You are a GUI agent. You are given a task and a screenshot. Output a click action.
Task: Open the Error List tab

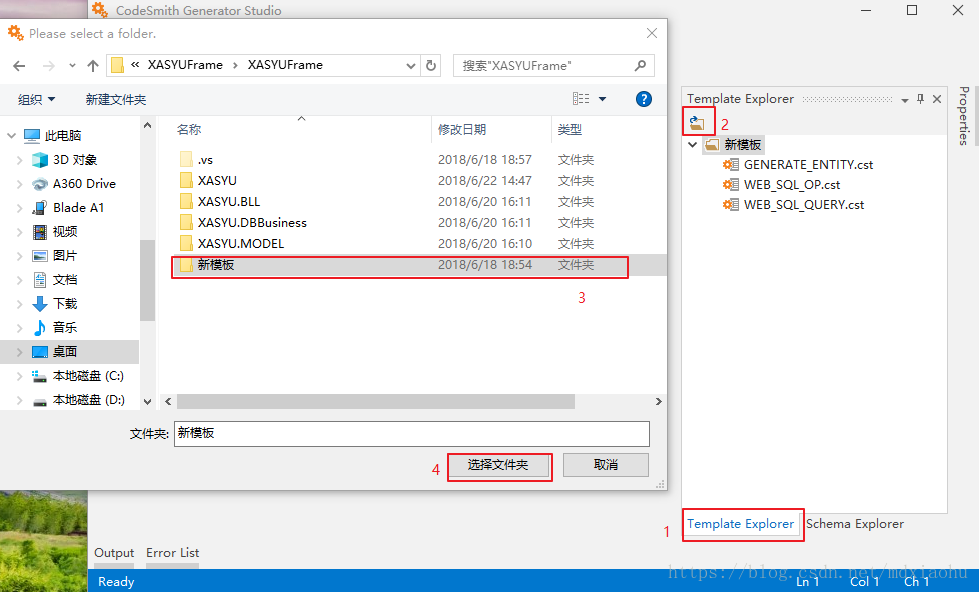(172, 553)
